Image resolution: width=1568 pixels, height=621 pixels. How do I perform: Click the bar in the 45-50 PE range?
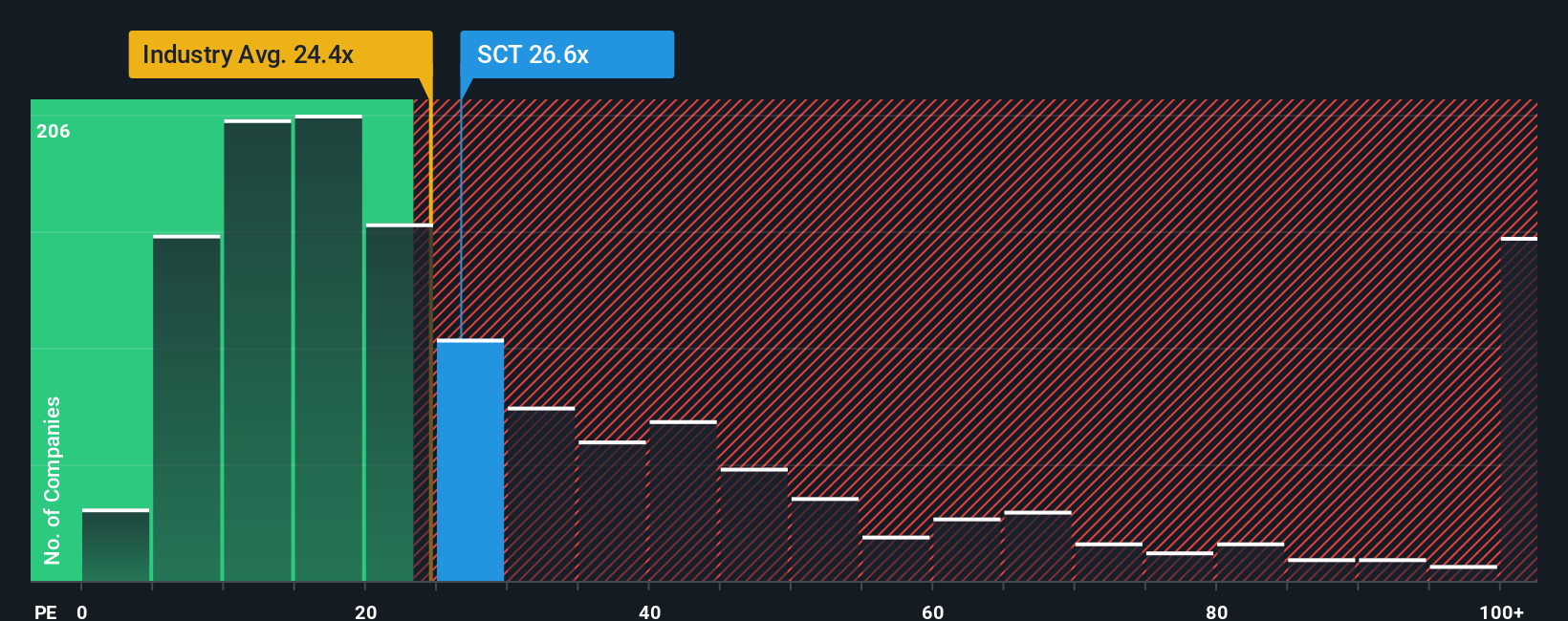(x=754, y=525)
